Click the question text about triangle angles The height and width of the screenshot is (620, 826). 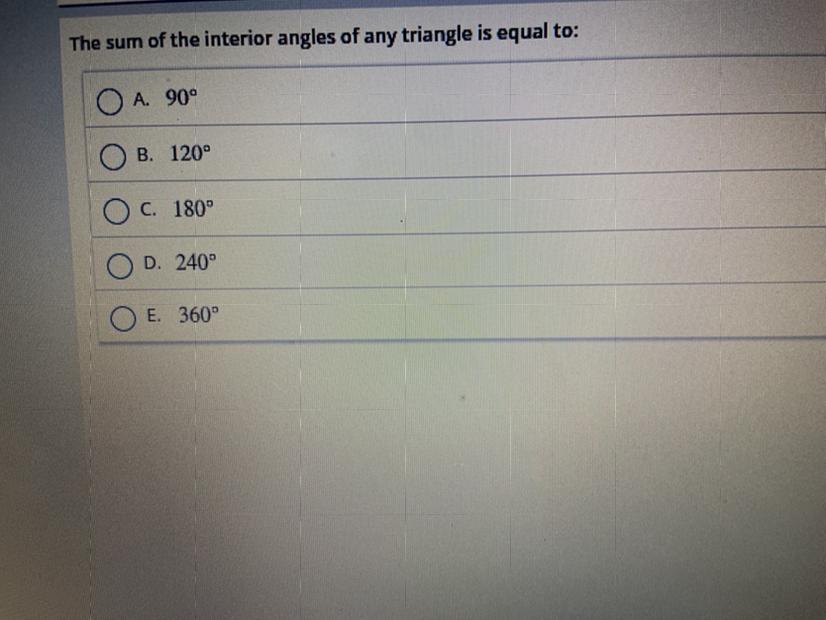[x=324, y=37]
